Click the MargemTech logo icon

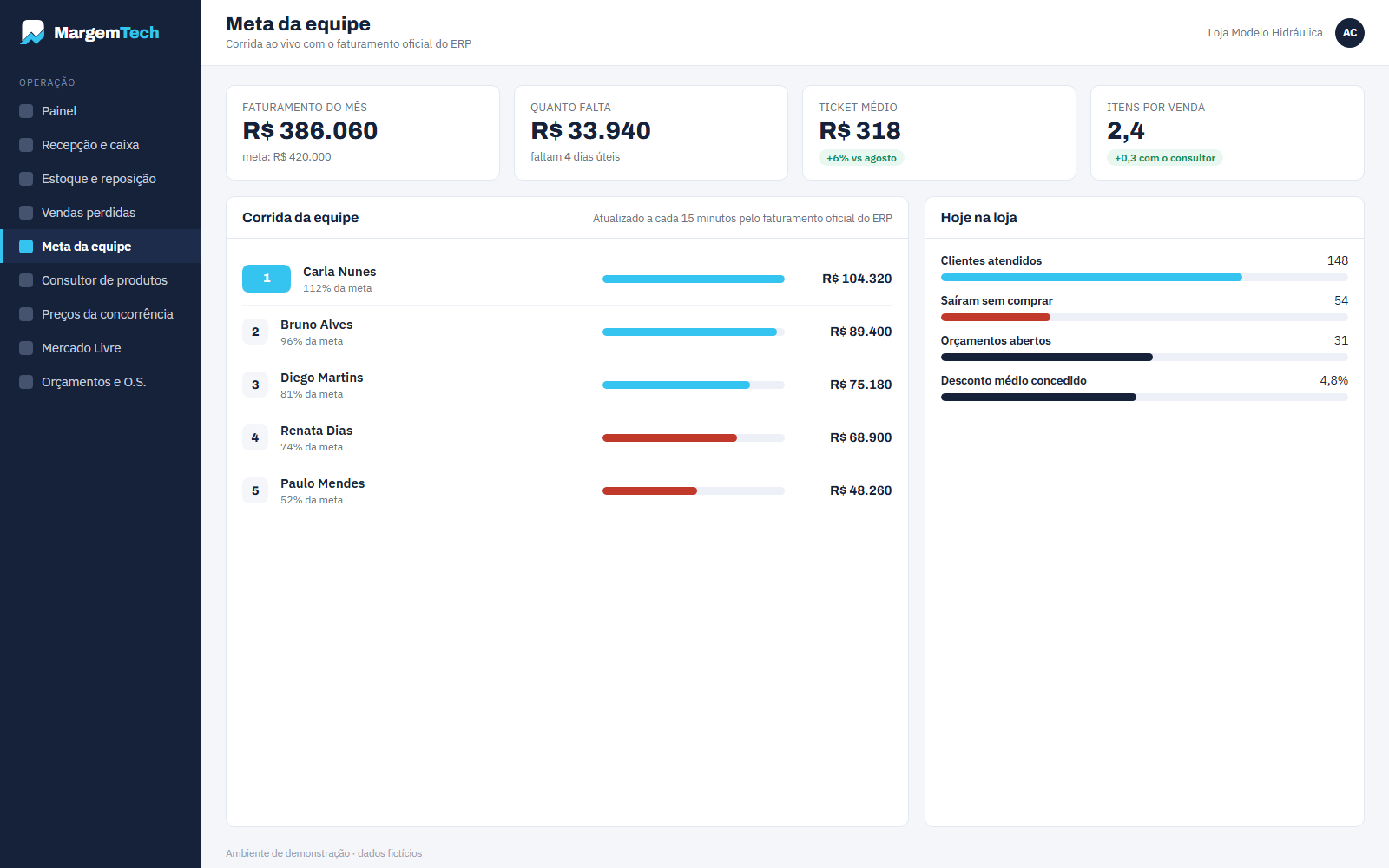pos(33,32)
